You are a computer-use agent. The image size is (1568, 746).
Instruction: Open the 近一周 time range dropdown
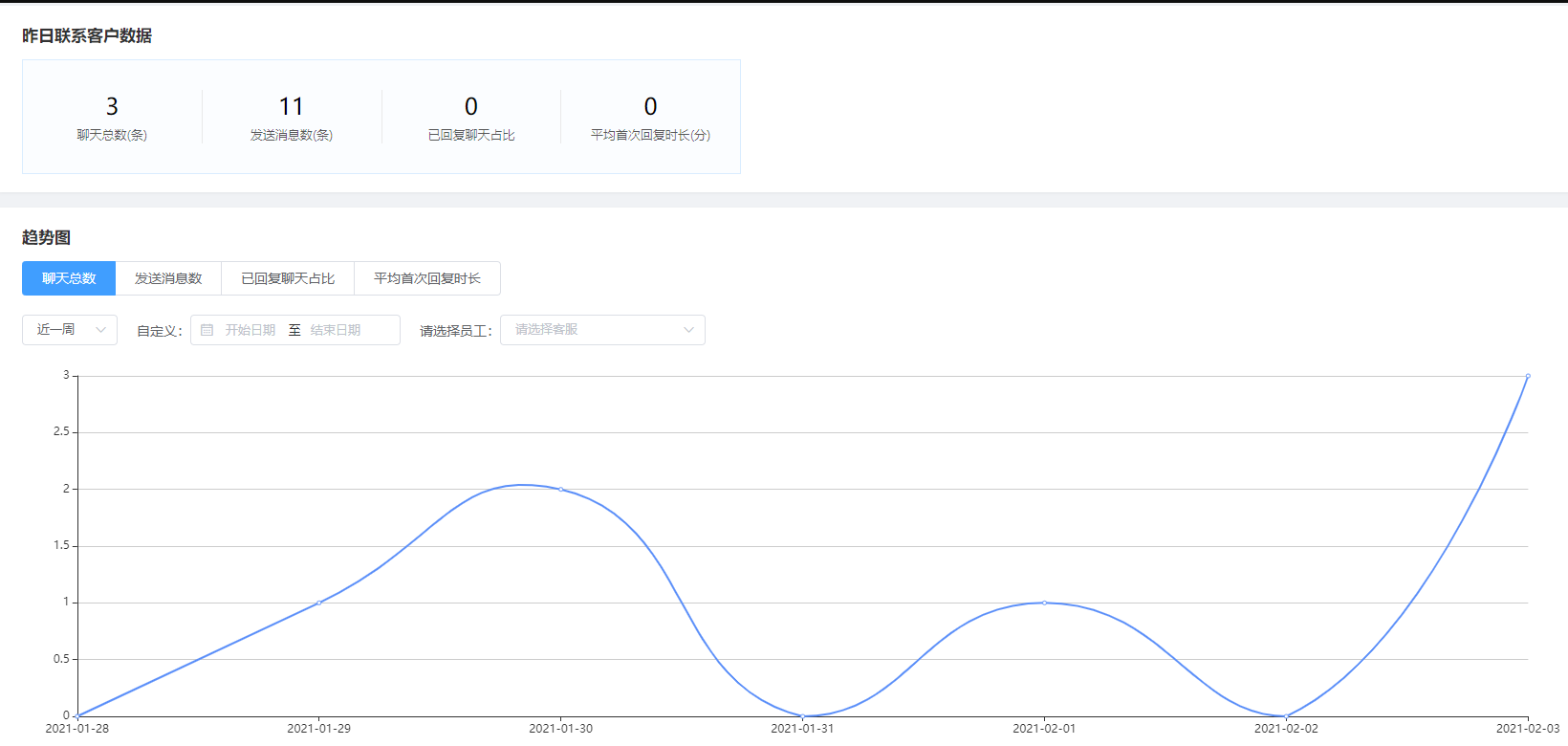pos(70,330)
